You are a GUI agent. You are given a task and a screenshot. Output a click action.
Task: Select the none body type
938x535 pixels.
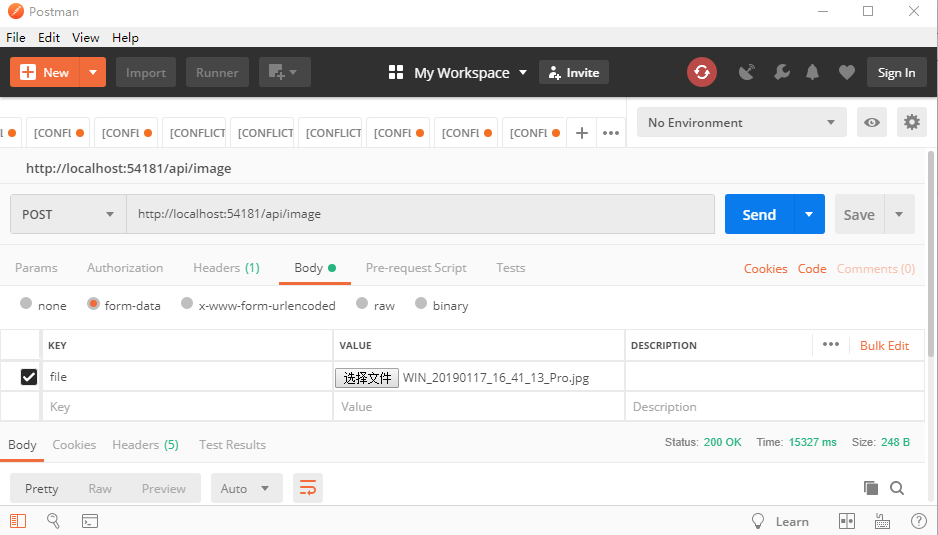click(26, 303)
